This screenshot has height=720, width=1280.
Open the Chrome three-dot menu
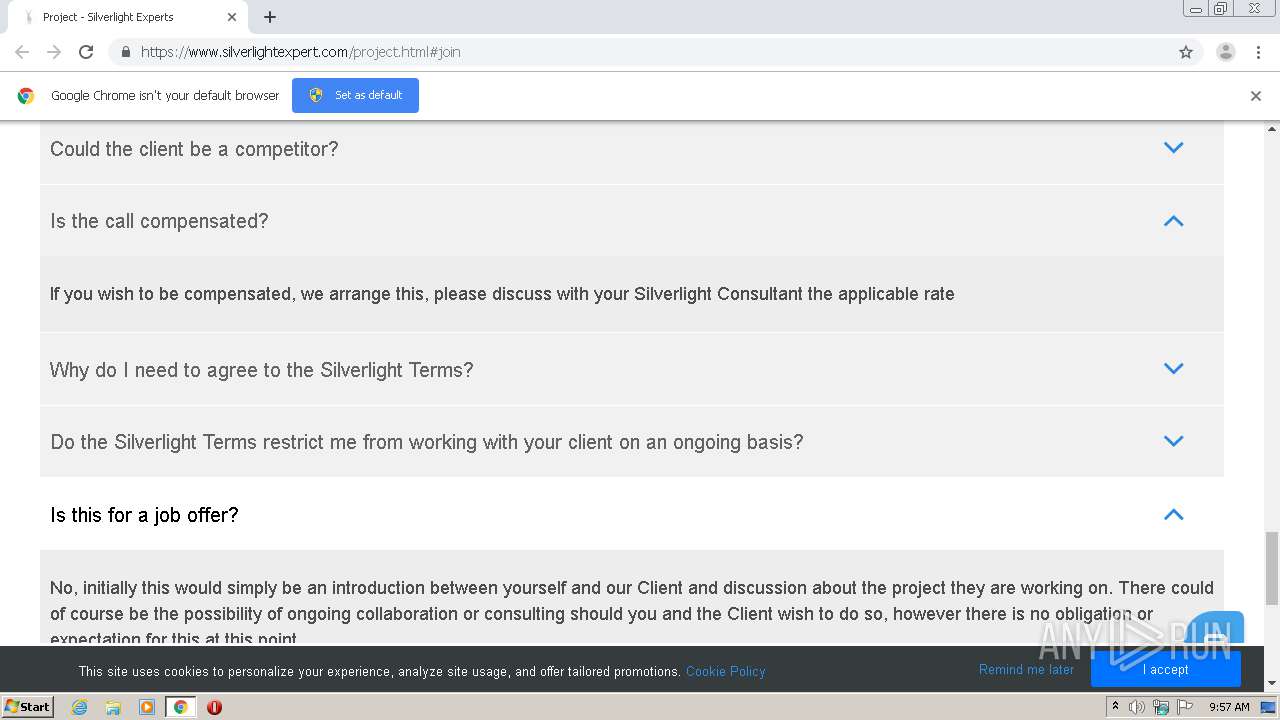point(1258,52)
